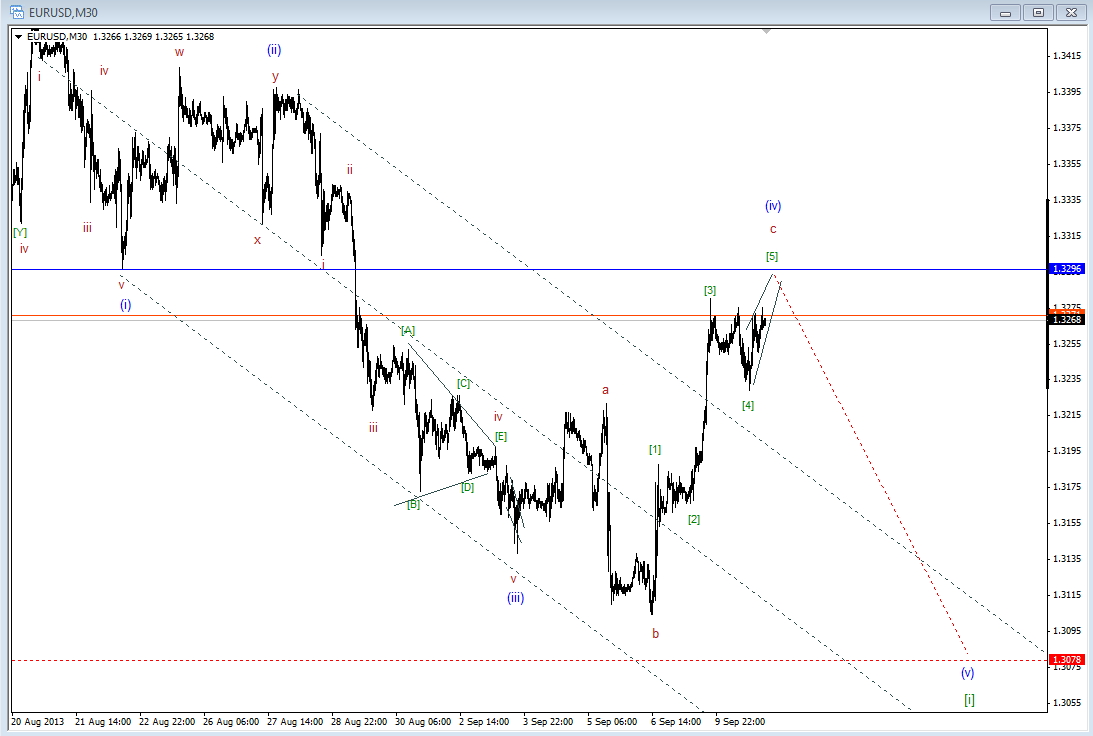
Task: Click the green '[C]' triangle label
Action: [x=464, y=383]
